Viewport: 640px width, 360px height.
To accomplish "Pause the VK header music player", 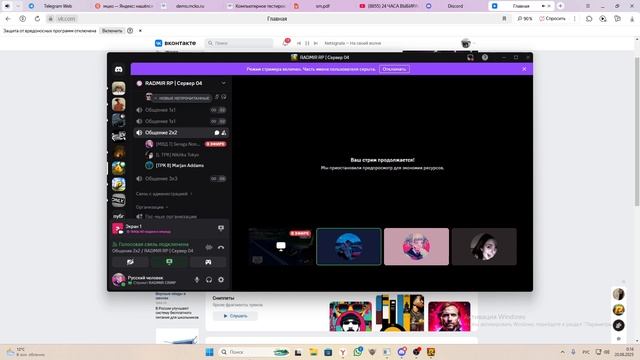I will click(307, 43).
